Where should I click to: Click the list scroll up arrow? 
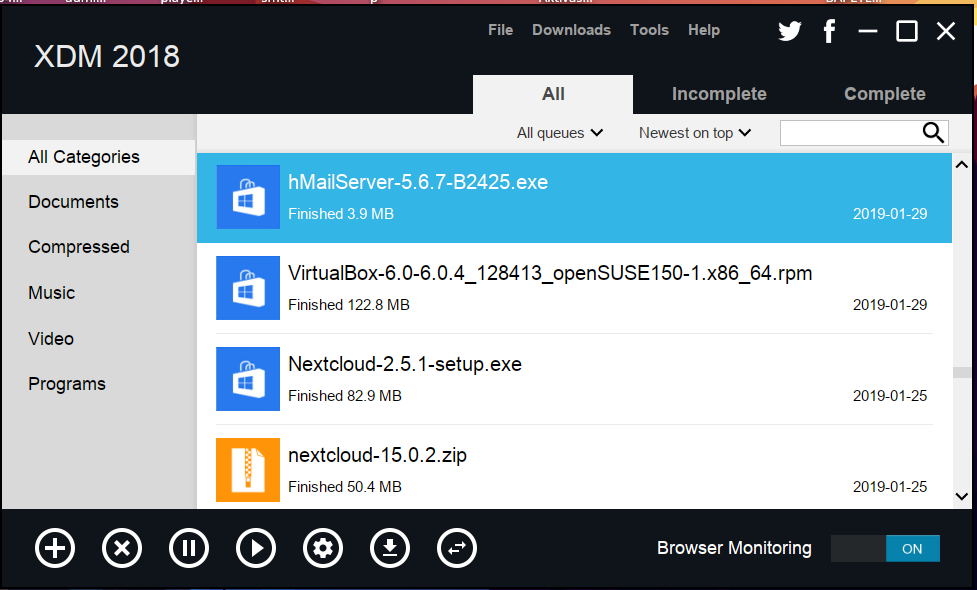[x=961, y=165]
